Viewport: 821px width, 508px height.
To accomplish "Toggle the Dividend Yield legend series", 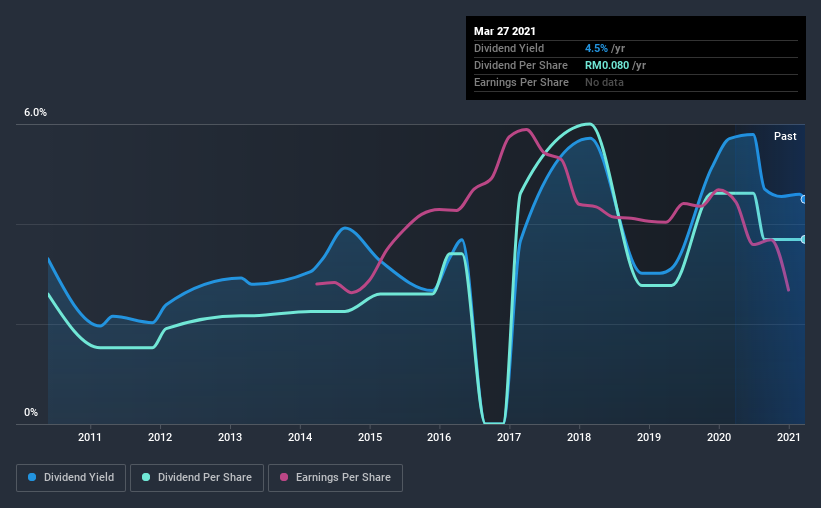I will pyautogui.click(x=71, y=478).
